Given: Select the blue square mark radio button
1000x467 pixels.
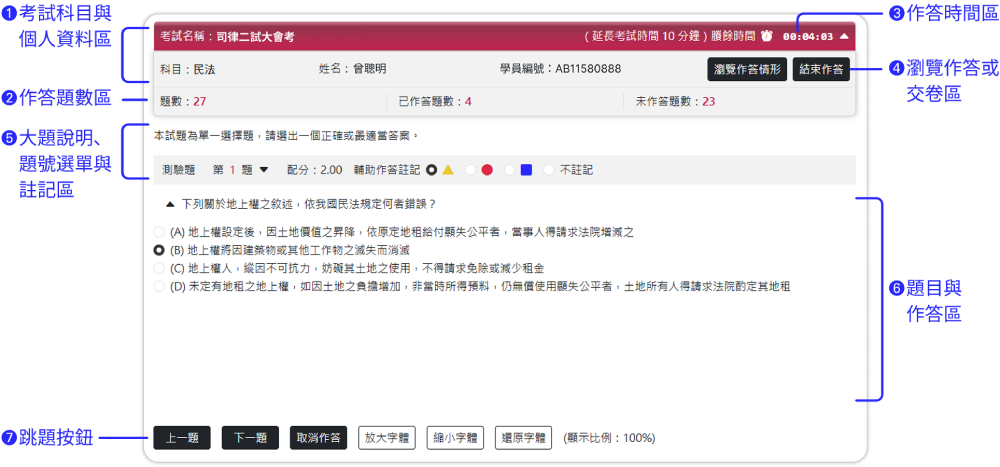Looking at the screenshot, I should (x=510, y=170).
